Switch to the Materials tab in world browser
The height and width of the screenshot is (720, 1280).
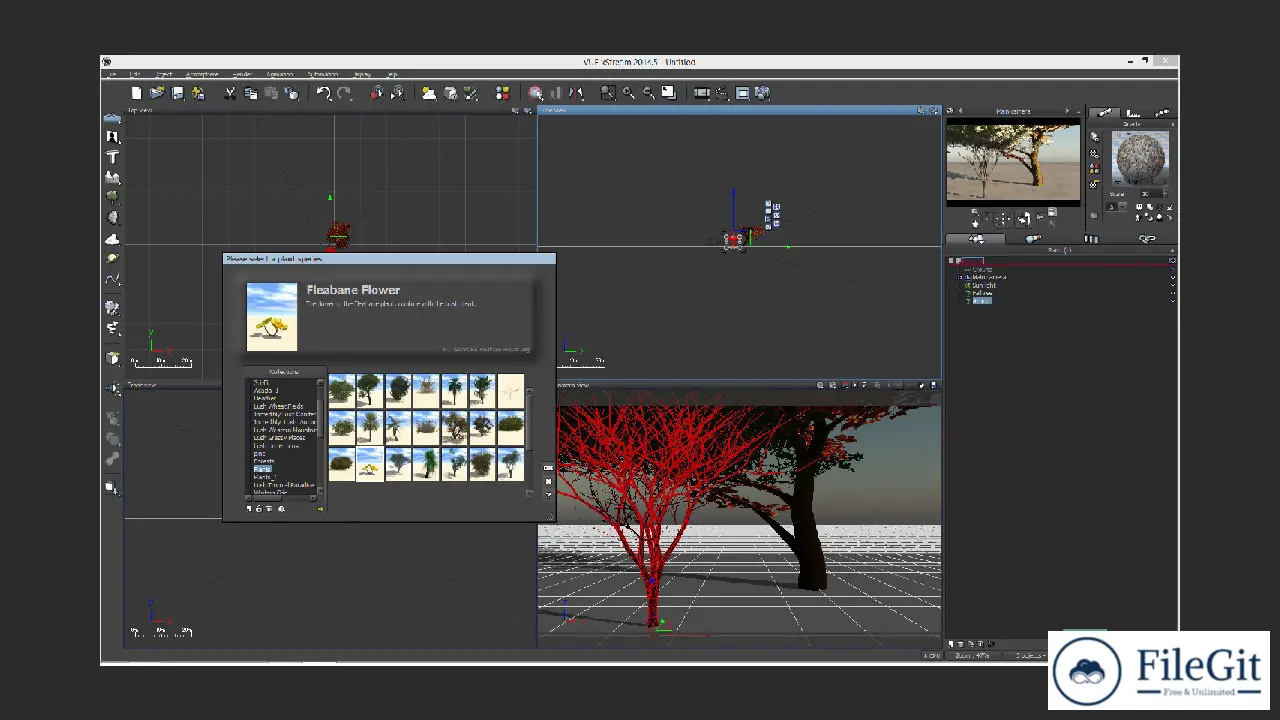[1034, 239]
